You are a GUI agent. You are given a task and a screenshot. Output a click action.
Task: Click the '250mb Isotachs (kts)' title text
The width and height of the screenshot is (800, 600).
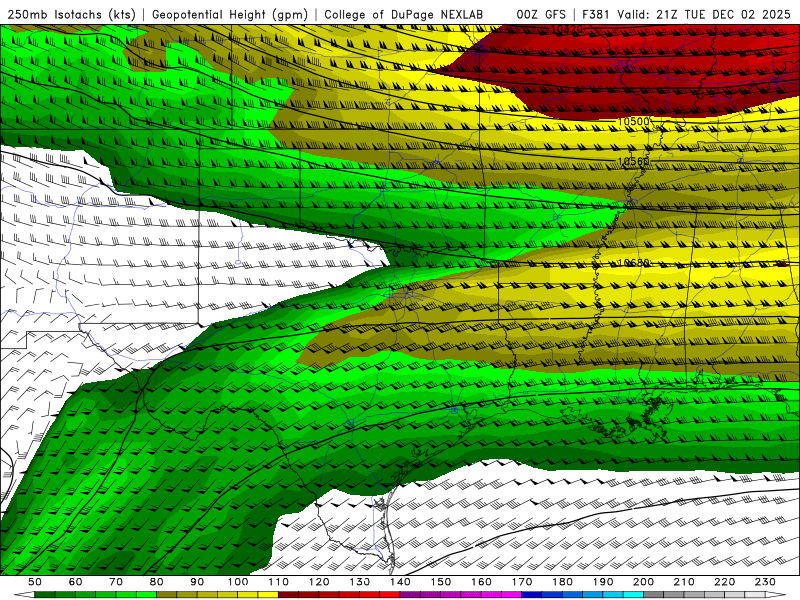(x=71, y=15)
